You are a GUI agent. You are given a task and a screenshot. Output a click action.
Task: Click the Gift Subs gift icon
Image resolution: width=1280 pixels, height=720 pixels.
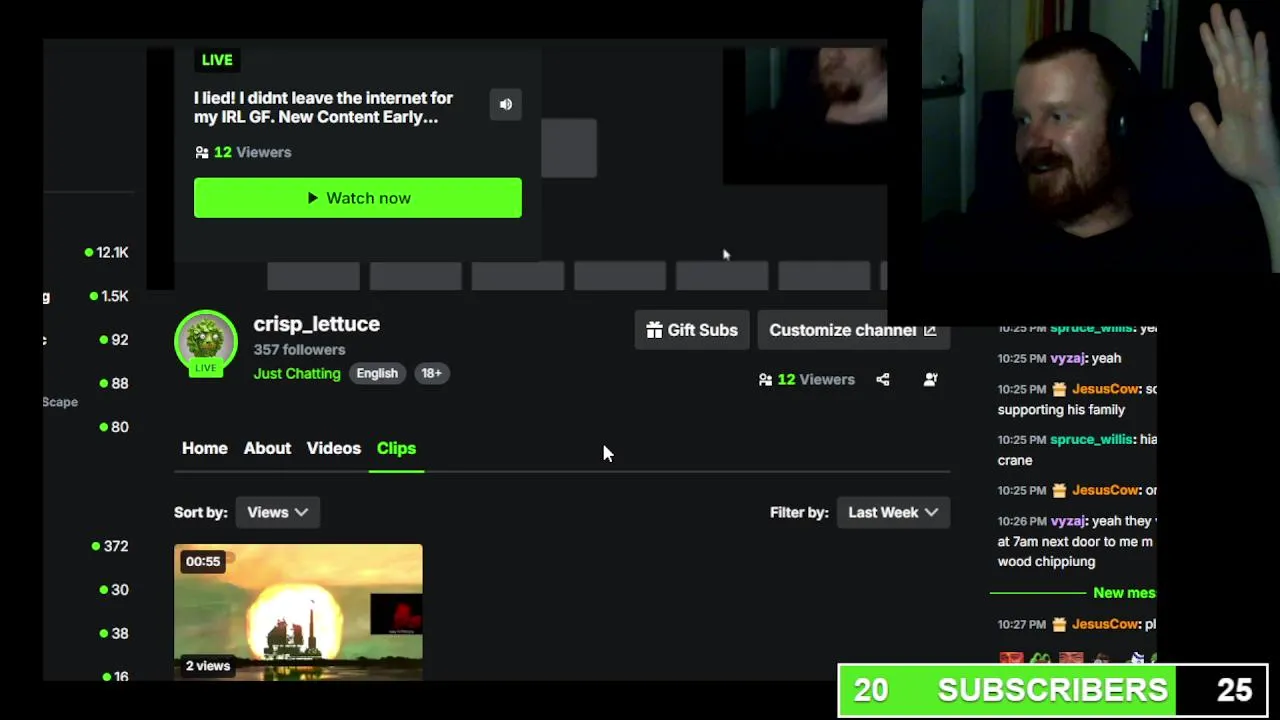pyautogui.click(x=654, y=330)
